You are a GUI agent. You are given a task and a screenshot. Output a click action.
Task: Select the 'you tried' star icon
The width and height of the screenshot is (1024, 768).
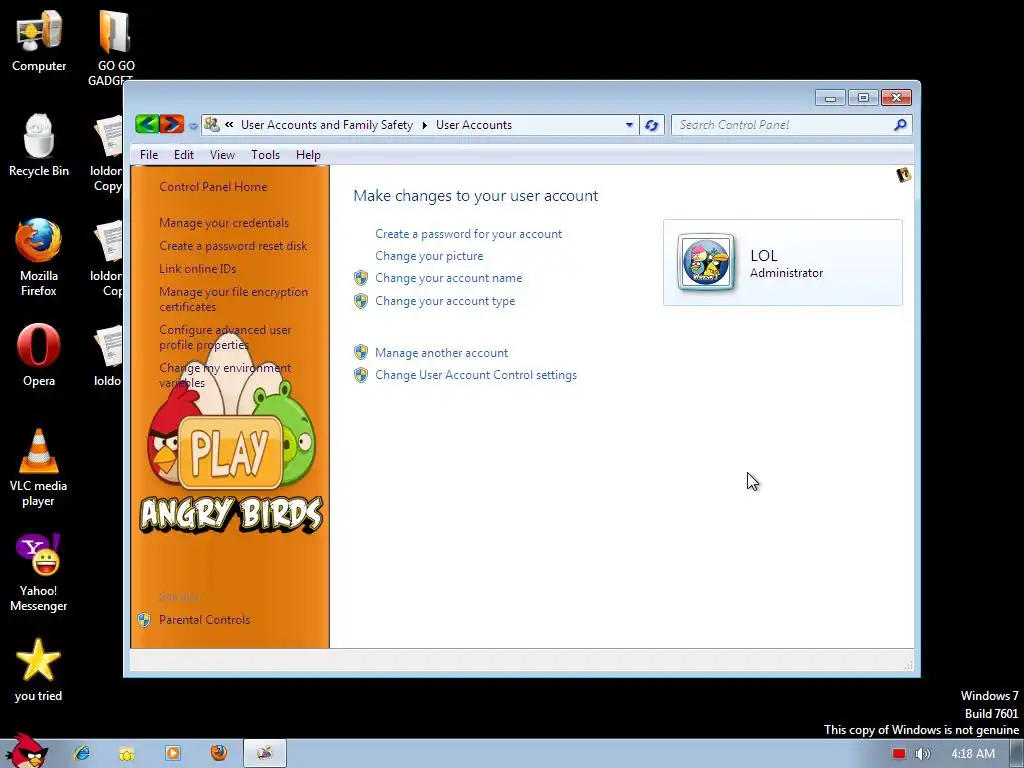point(39,670)
